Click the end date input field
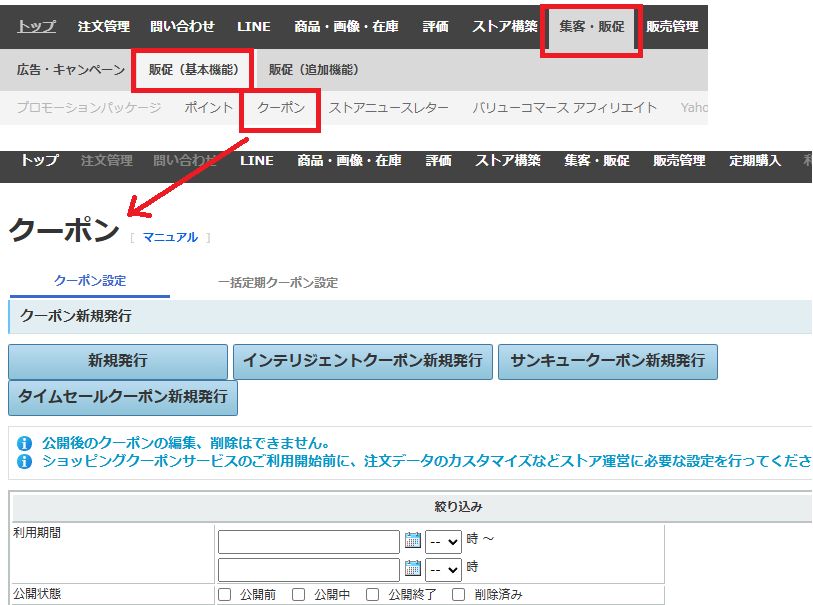813x605 pixels. coord(308,569)
